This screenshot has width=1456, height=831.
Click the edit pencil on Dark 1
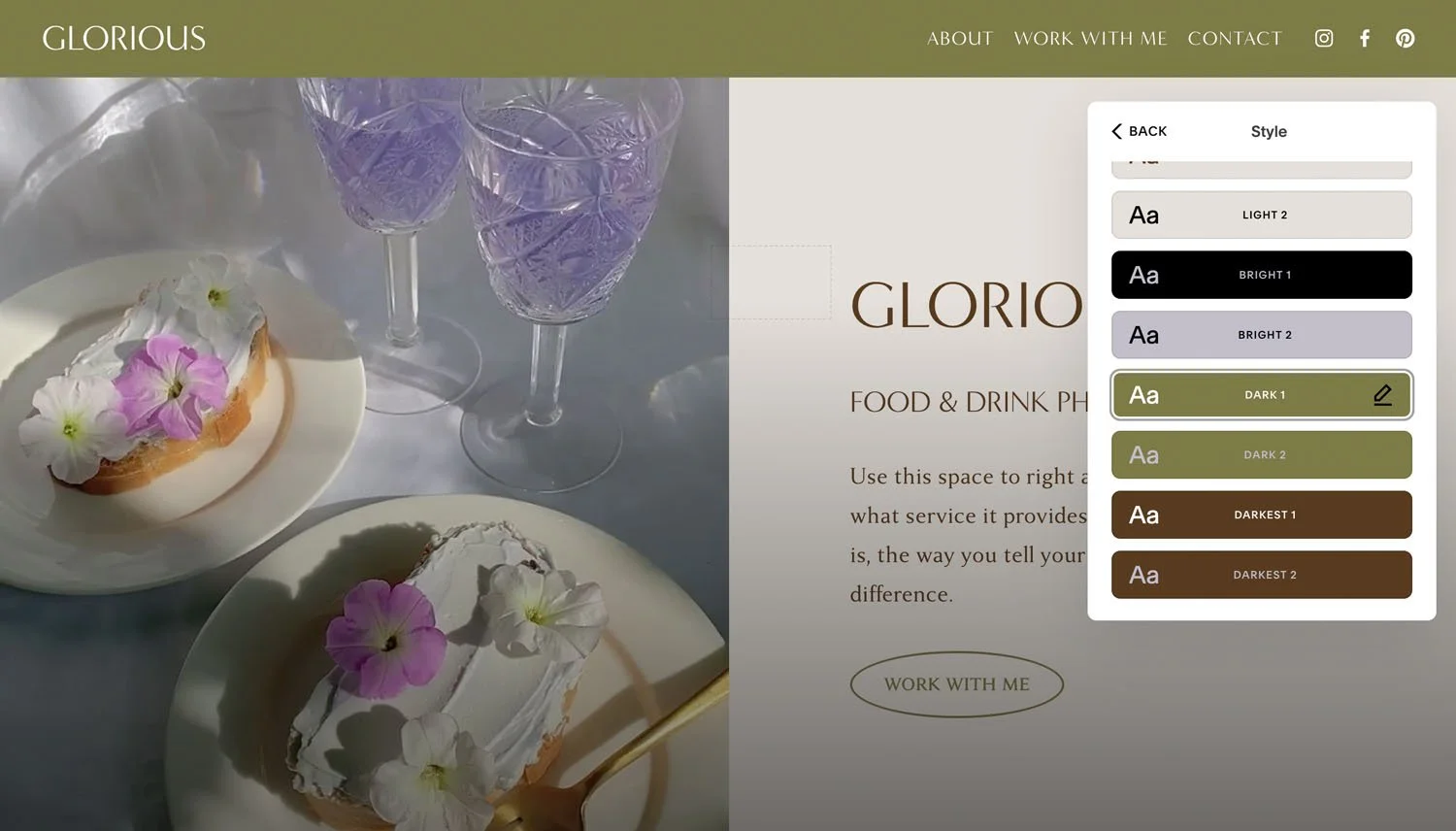pos(1383,394)
